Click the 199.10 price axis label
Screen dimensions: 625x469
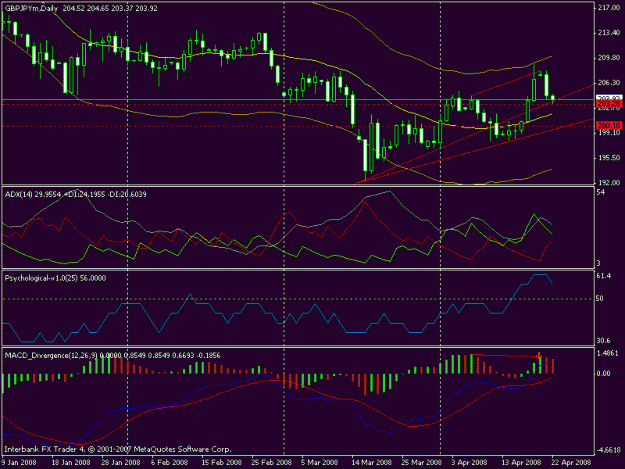click(x=609, y=133)
